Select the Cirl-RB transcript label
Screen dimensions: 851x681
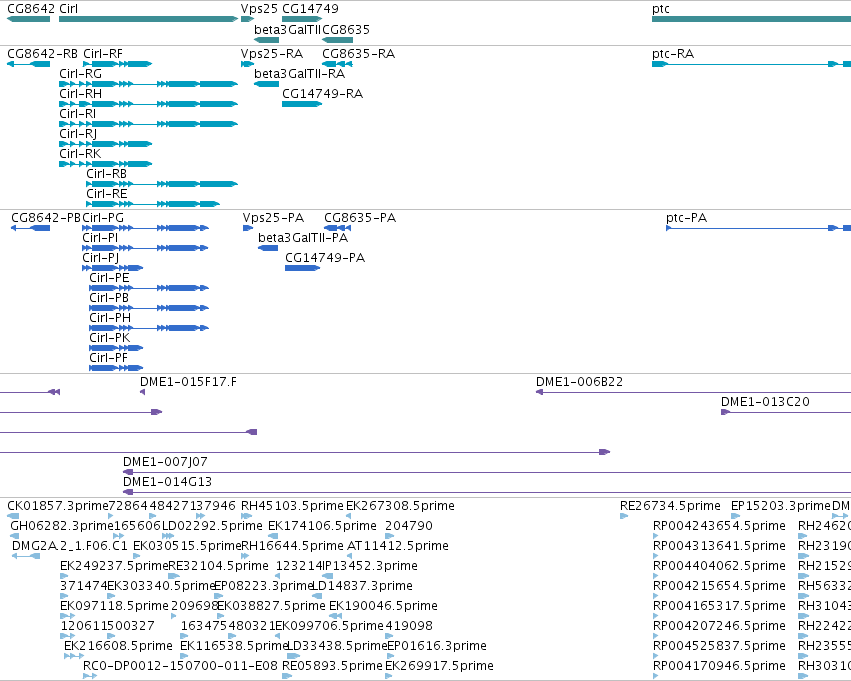coord(106,174)
